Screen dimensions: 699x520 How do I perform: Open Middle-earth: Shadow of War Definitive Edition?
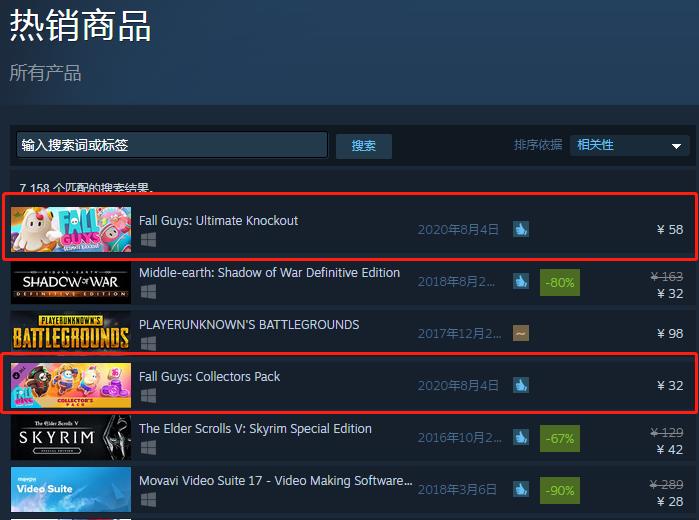click(x=269, y=272)
